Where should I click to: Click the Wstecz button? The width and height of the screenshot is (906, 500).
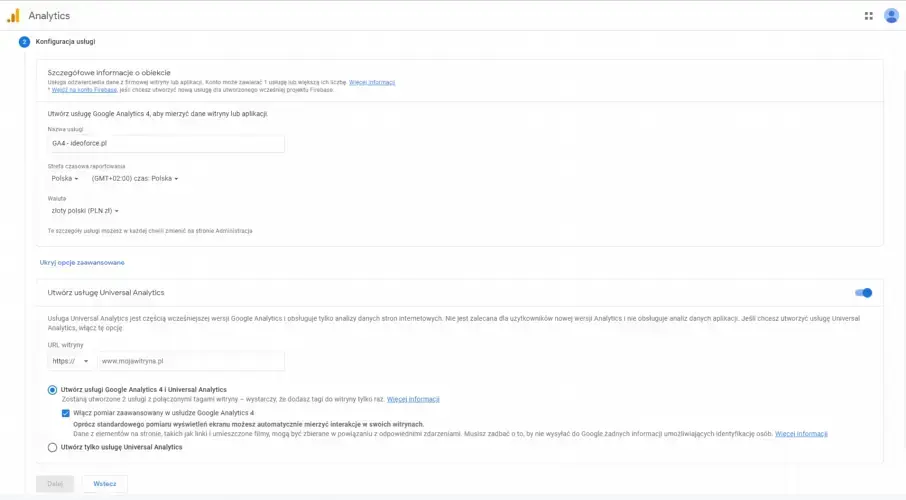tap(104, 484)
